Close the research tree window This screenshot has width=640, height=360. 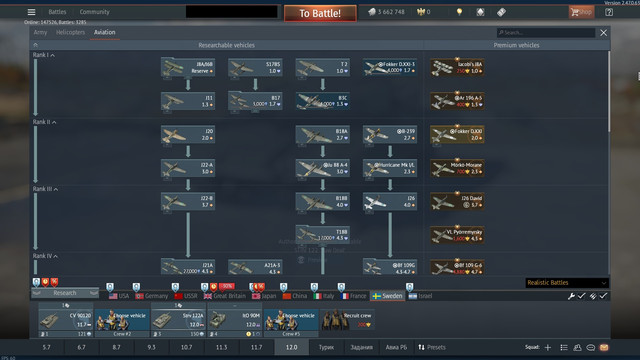click(x=603, y=33)
